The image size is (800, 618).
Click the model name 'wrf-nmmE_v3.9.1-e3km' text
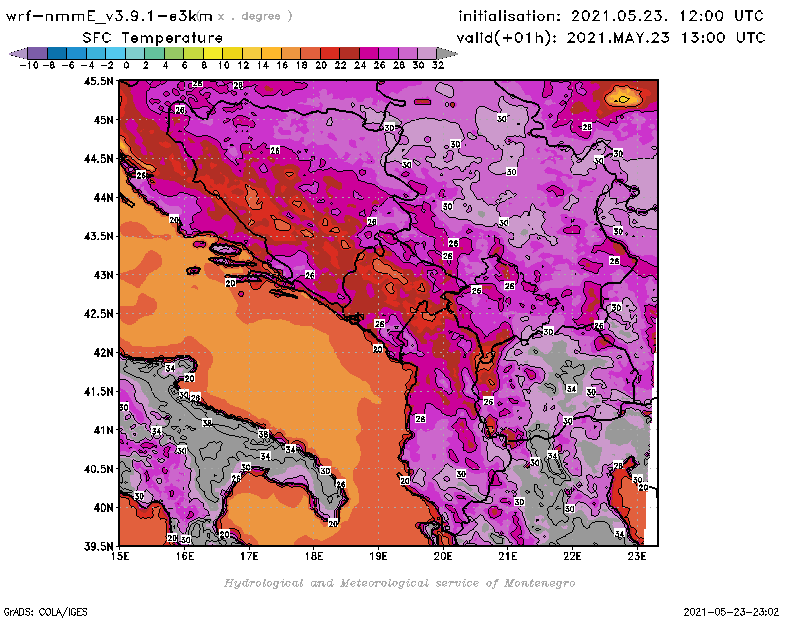pos(109,16)
